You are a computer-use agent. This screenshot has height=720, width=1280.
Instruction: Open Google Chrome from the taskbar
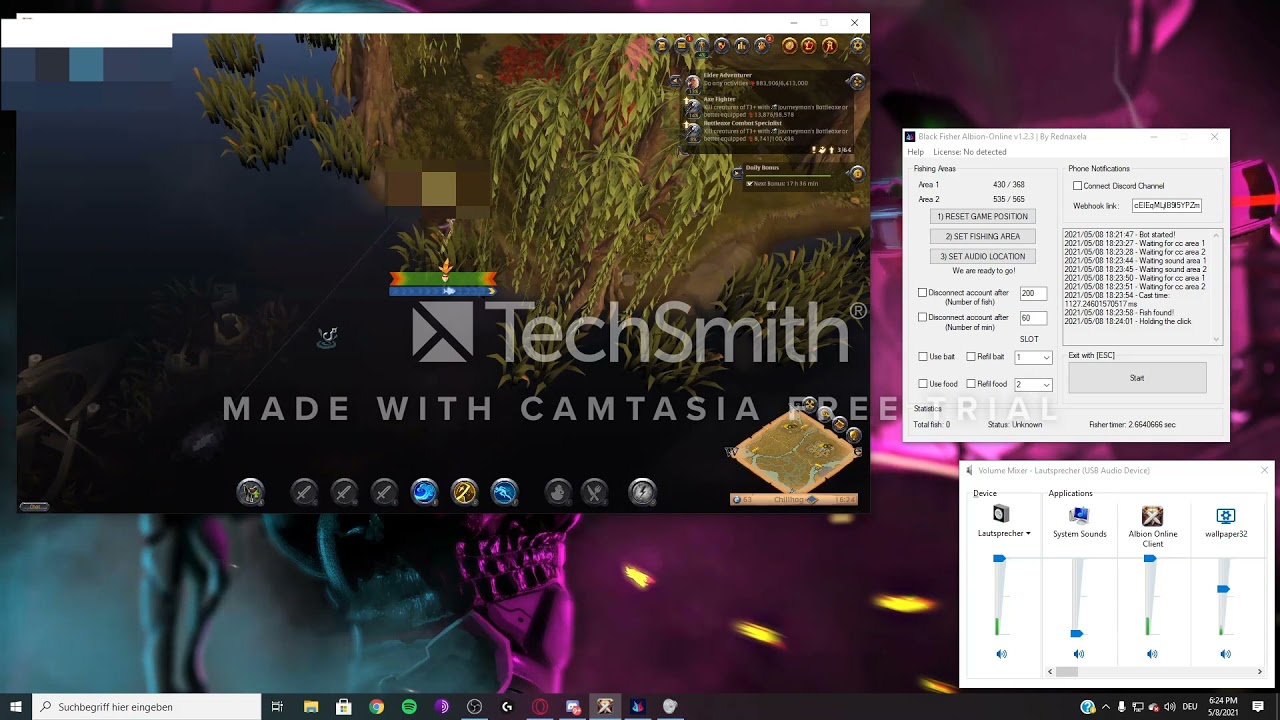point(376,706)
